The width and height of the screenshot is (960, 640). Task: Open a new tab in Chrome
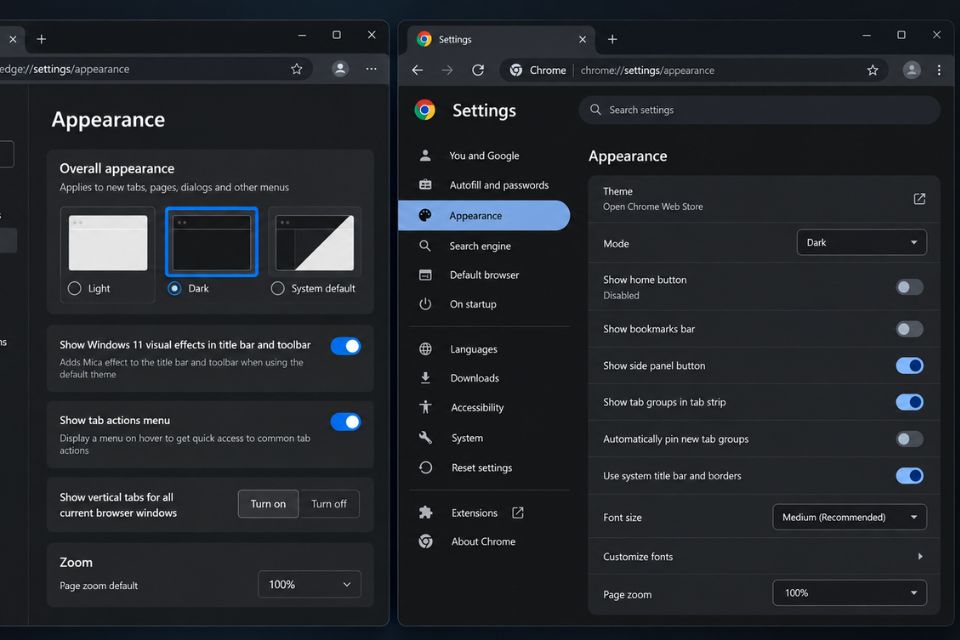pyautogui.click(x=612, y=39)
